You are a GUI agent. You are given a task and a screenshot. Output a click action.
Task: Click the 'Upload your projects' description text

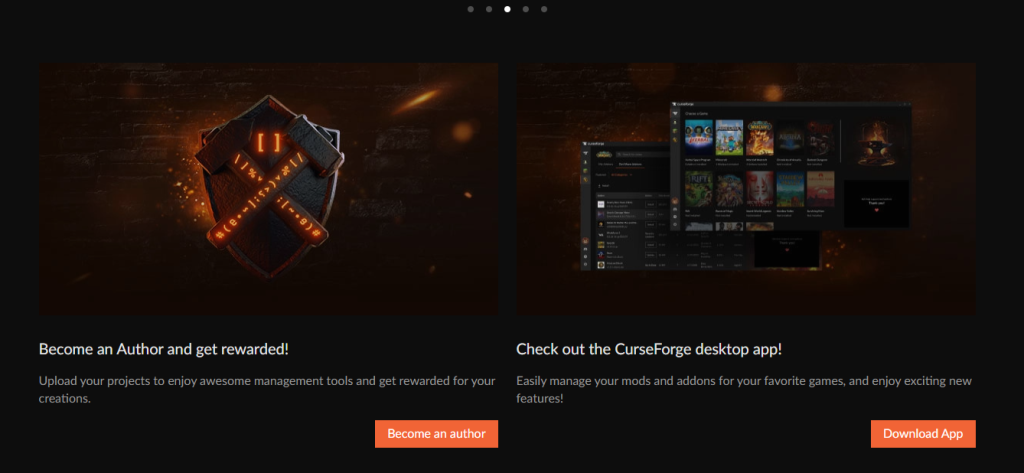point(267,389)
